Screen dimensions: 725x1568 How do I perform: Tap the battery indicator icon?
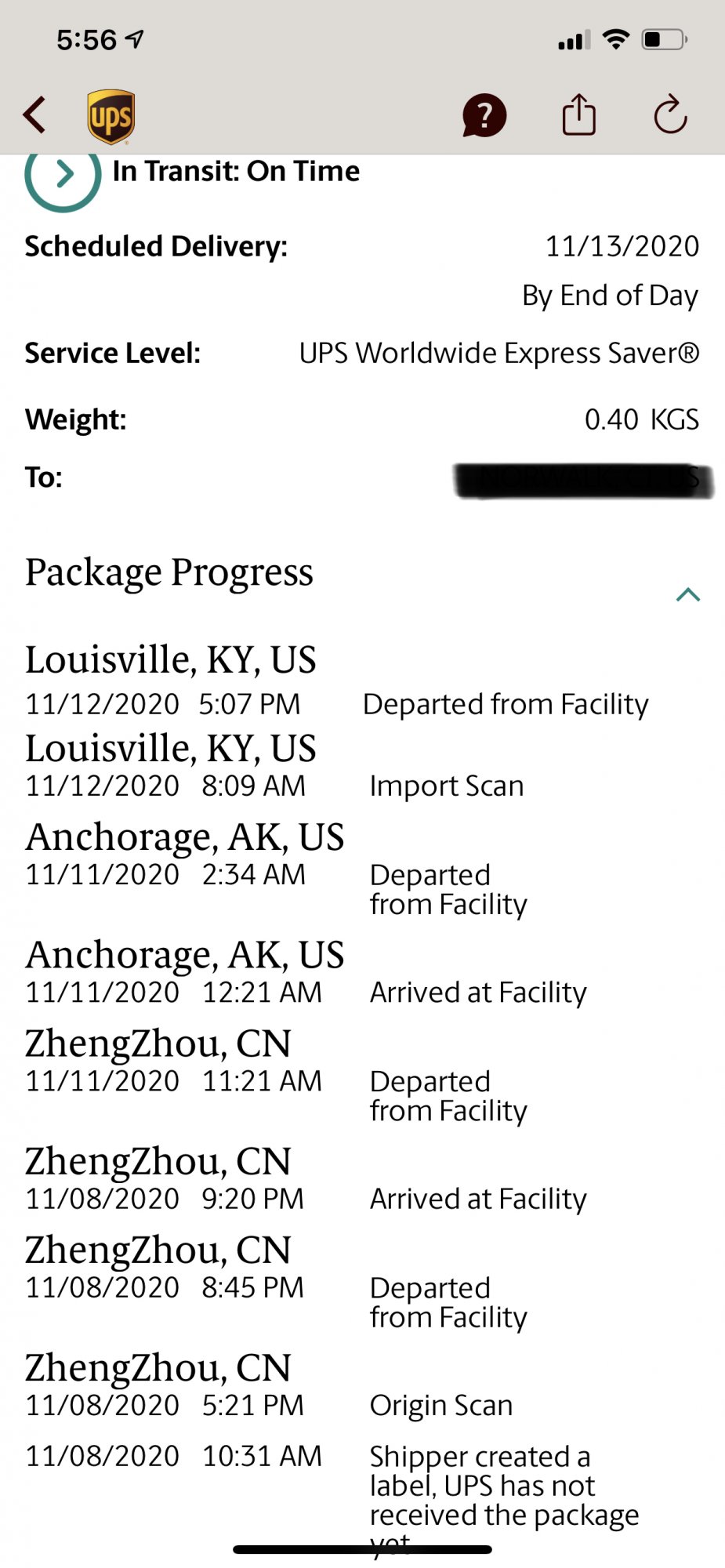point(665,39)
